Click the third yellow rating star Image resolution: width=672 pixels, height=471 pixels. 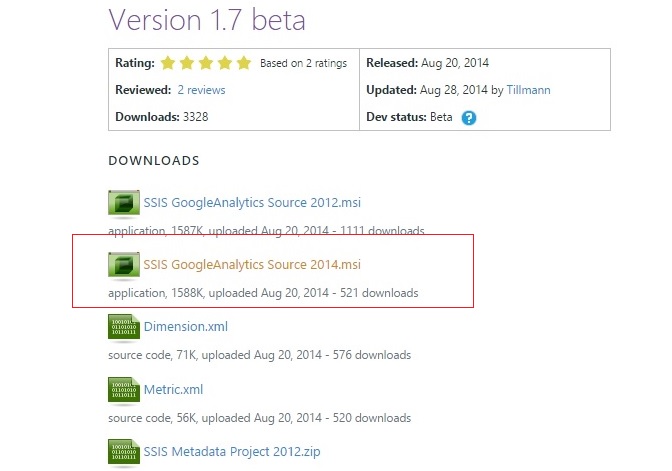coord(206,63)
